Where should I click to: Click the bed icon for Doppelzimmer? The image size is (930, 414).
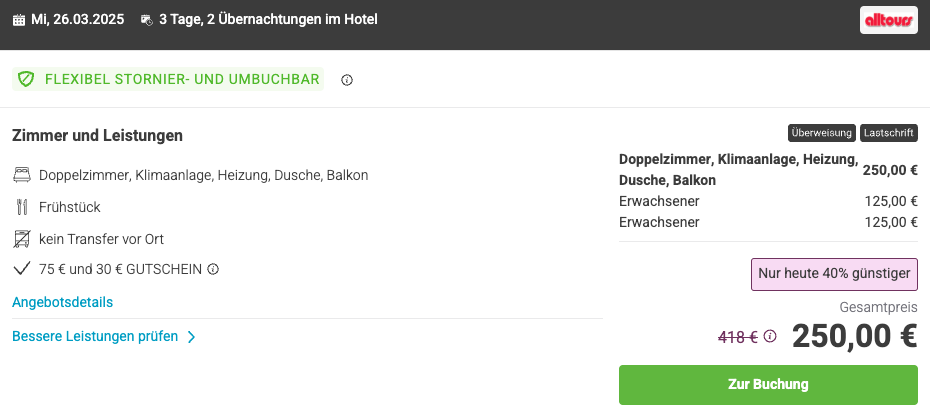point(22,175)
